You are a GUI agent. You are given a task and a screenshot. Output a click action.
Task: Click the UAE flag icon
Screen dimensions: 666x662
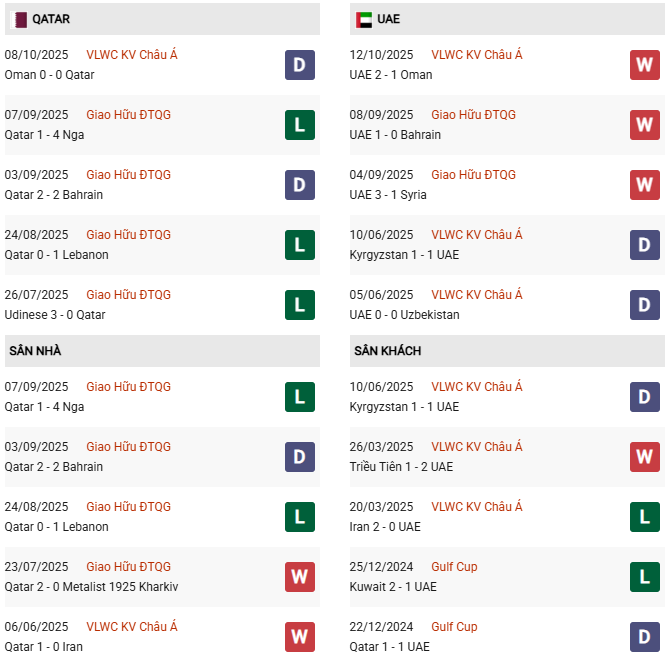pyautogui.click(x=363, y=19)
